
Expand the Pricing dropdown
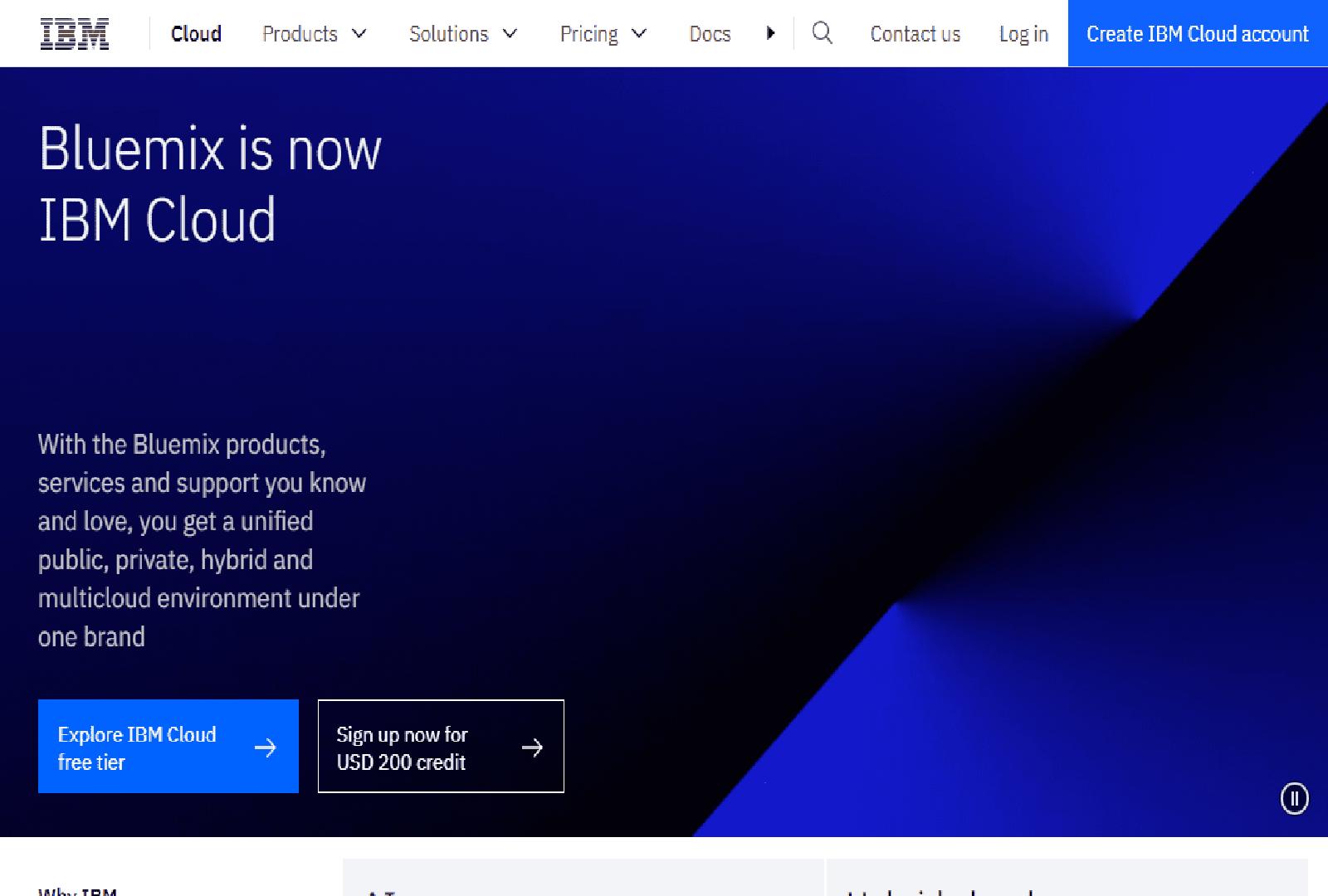603,34
